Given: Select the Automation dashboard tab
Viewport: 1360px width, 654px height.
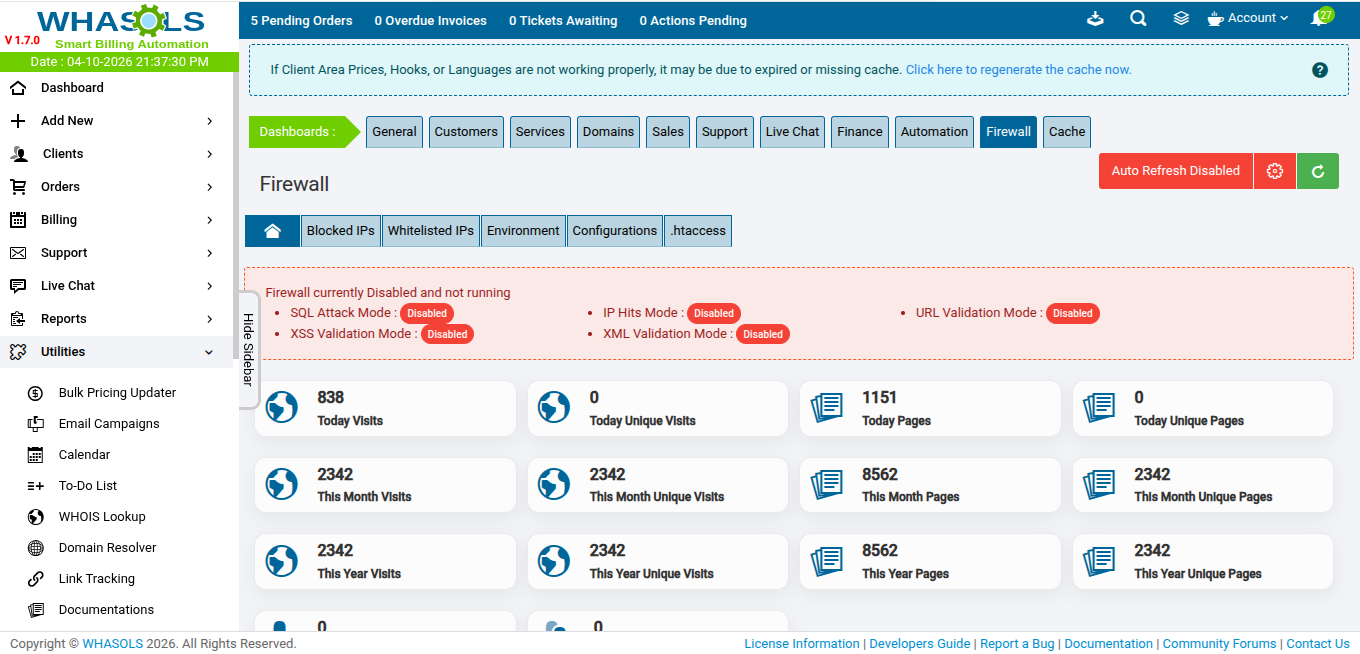Looking at the screenshot, I should (934, 132).
